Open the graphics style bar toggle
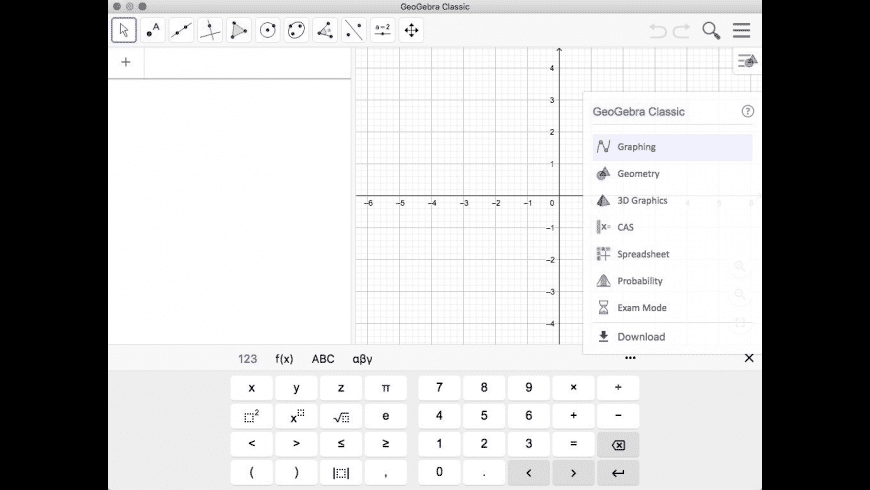The image size is (870, 490). 747,61
